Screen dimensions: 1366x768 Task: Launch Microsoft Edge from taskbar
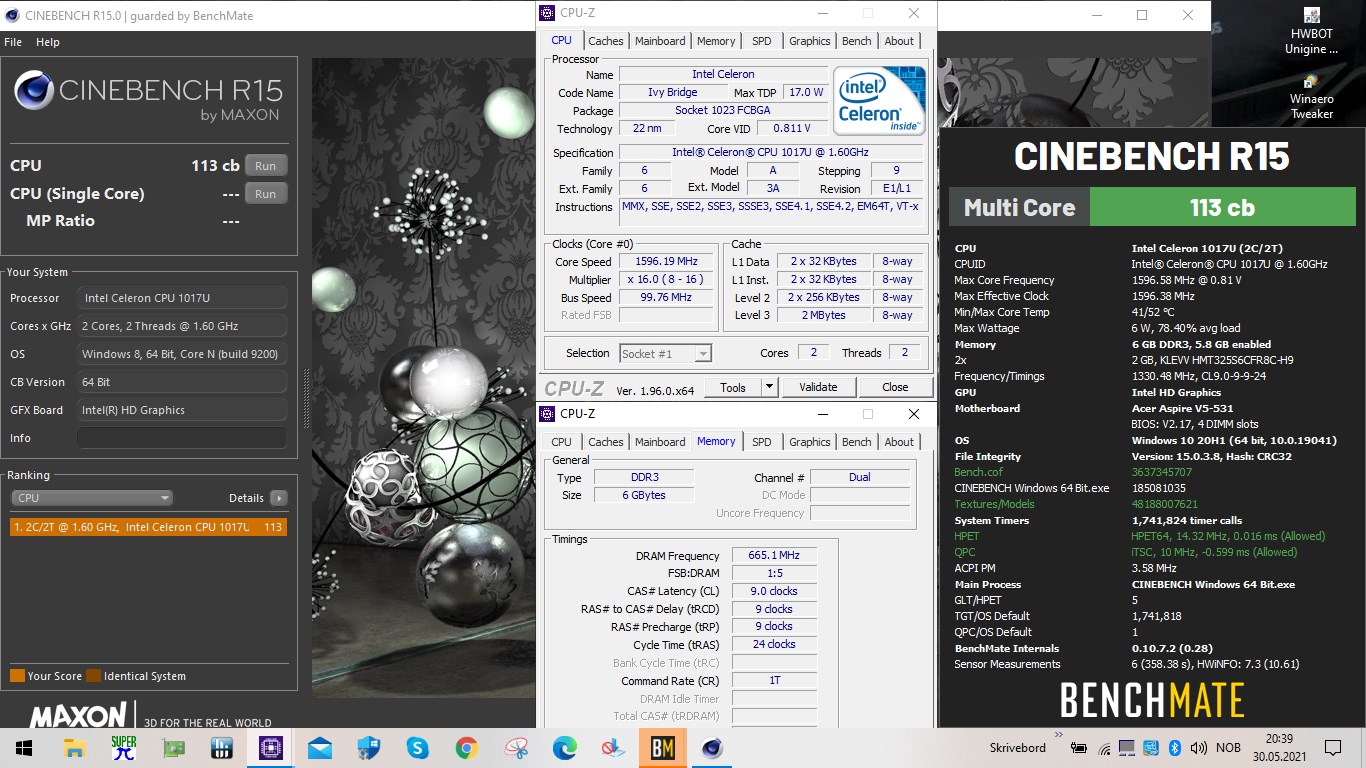tap(565, 747)
